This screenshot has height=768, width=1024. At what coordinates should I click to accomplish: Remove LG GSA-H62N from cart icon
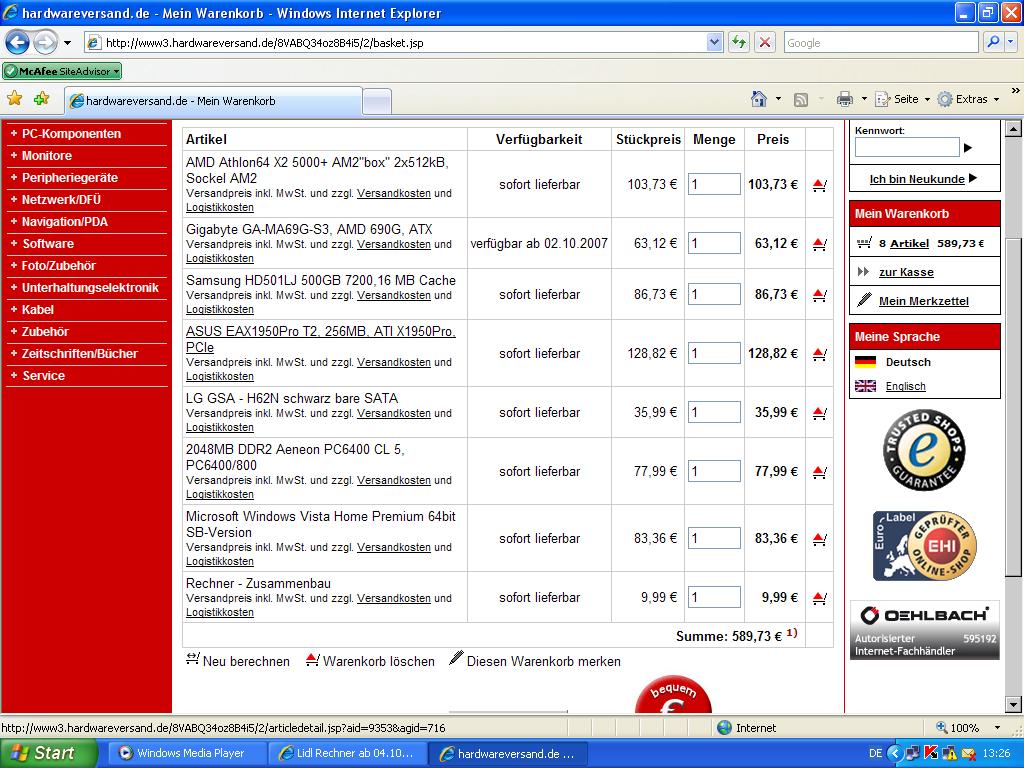click(820, 413)
